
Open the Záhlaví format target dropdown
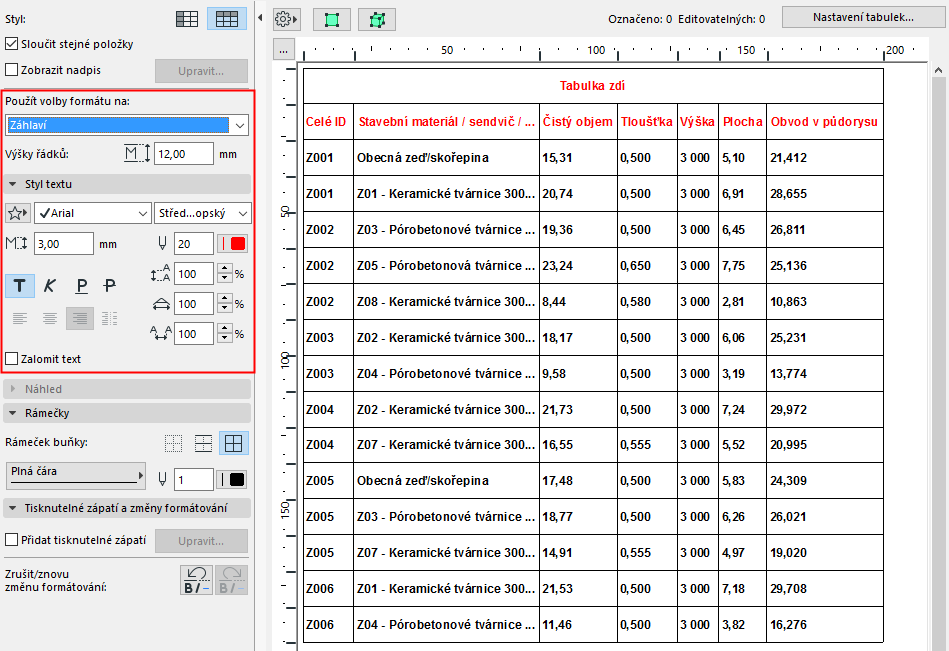pyautogui.click(x=127, y=125)
